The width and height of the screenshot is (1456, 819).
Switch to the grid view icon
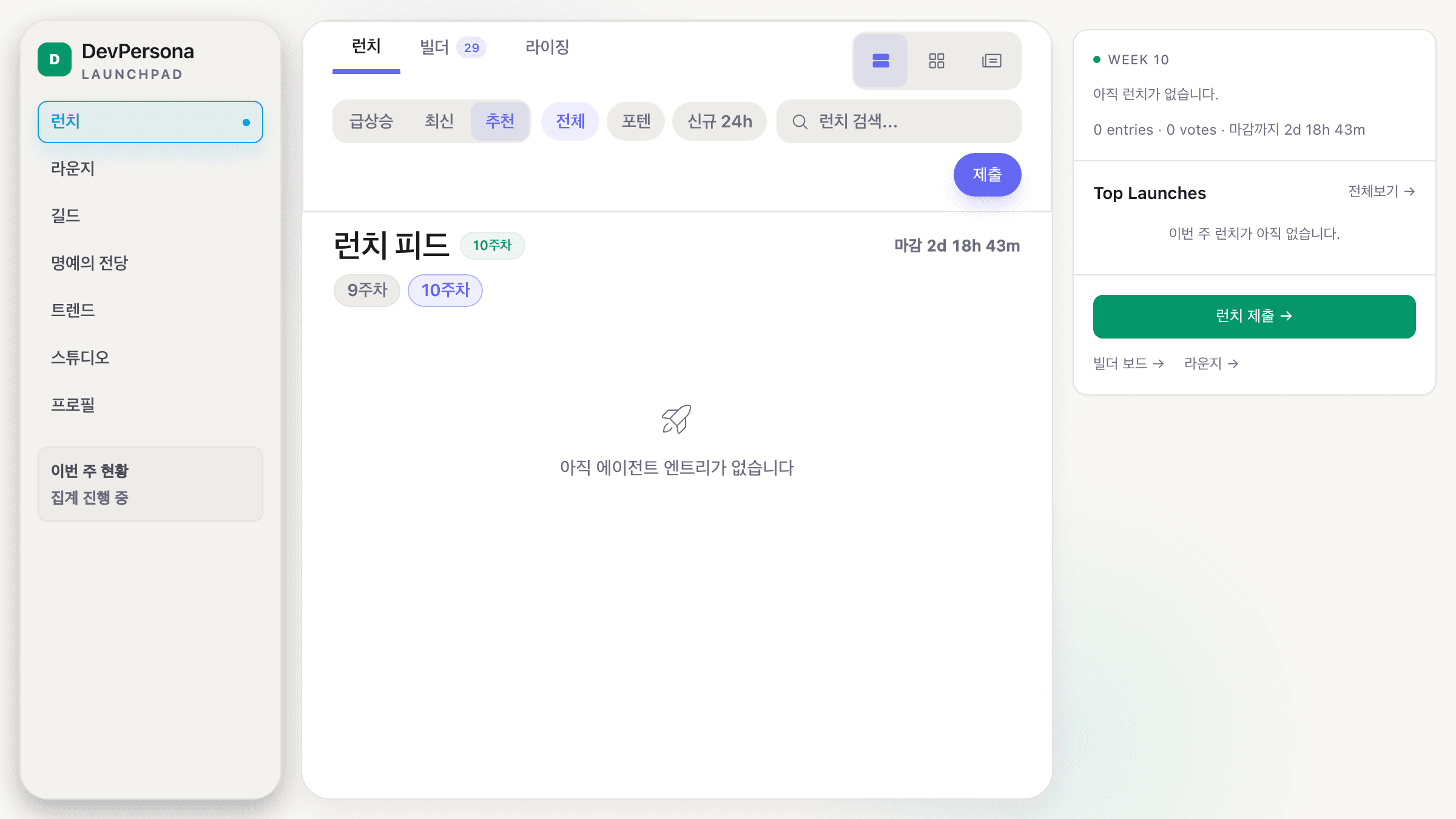[x=936, y=61]
